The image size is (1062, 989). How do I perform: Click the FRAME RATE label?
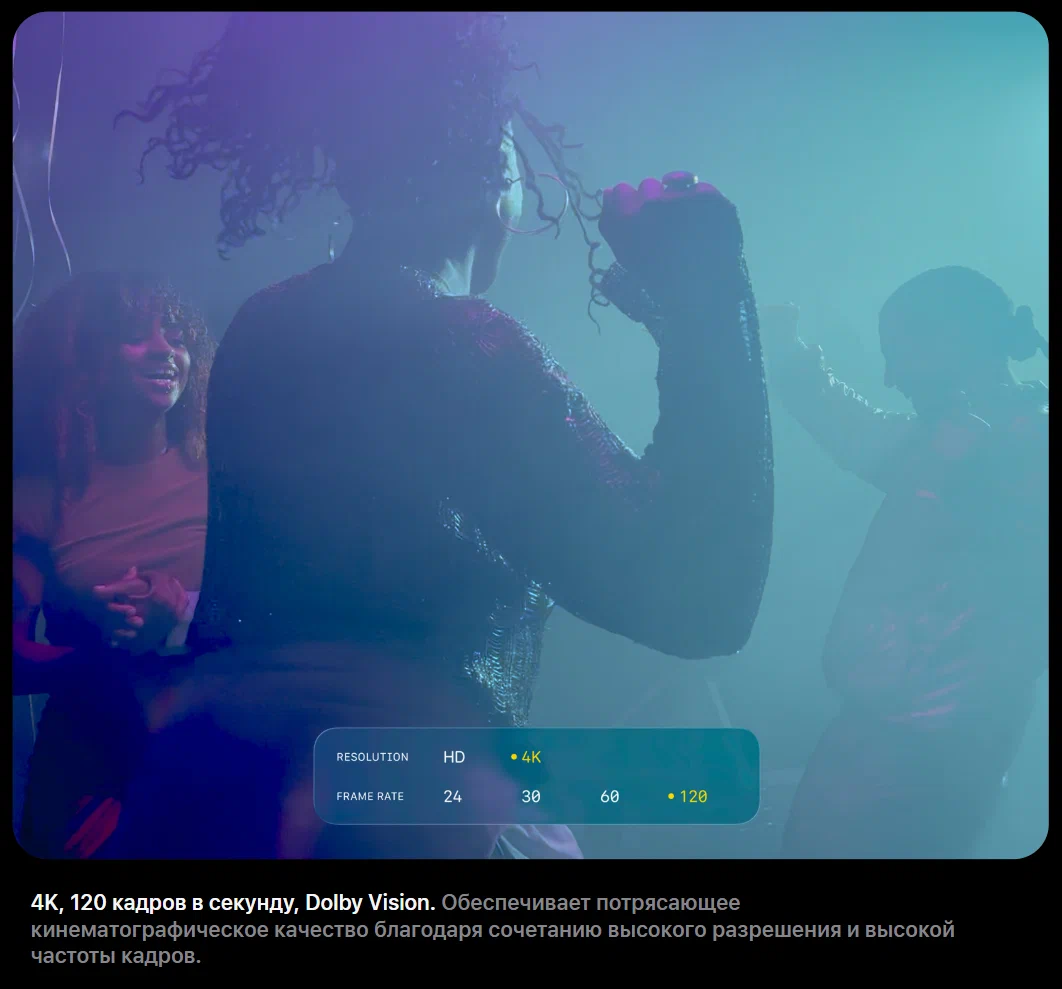(370, 797)
